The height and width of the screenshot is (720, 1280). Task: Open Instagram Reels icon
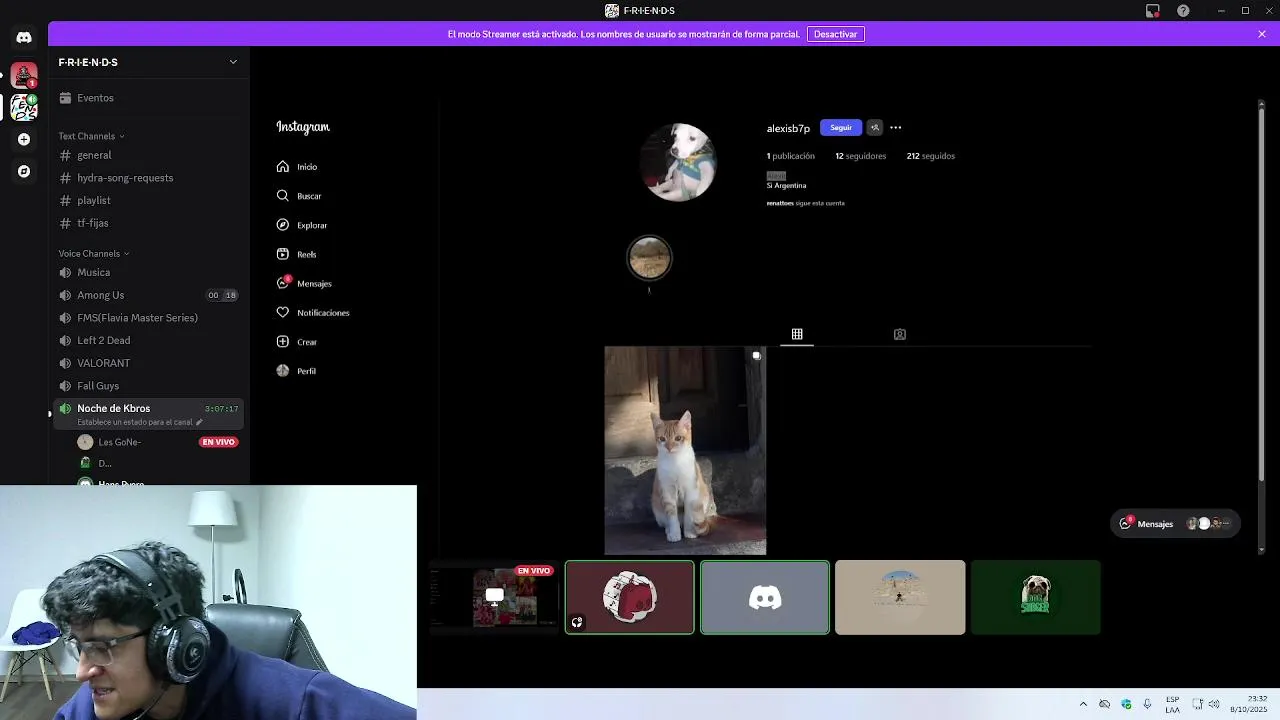click(x=283, y=254)
